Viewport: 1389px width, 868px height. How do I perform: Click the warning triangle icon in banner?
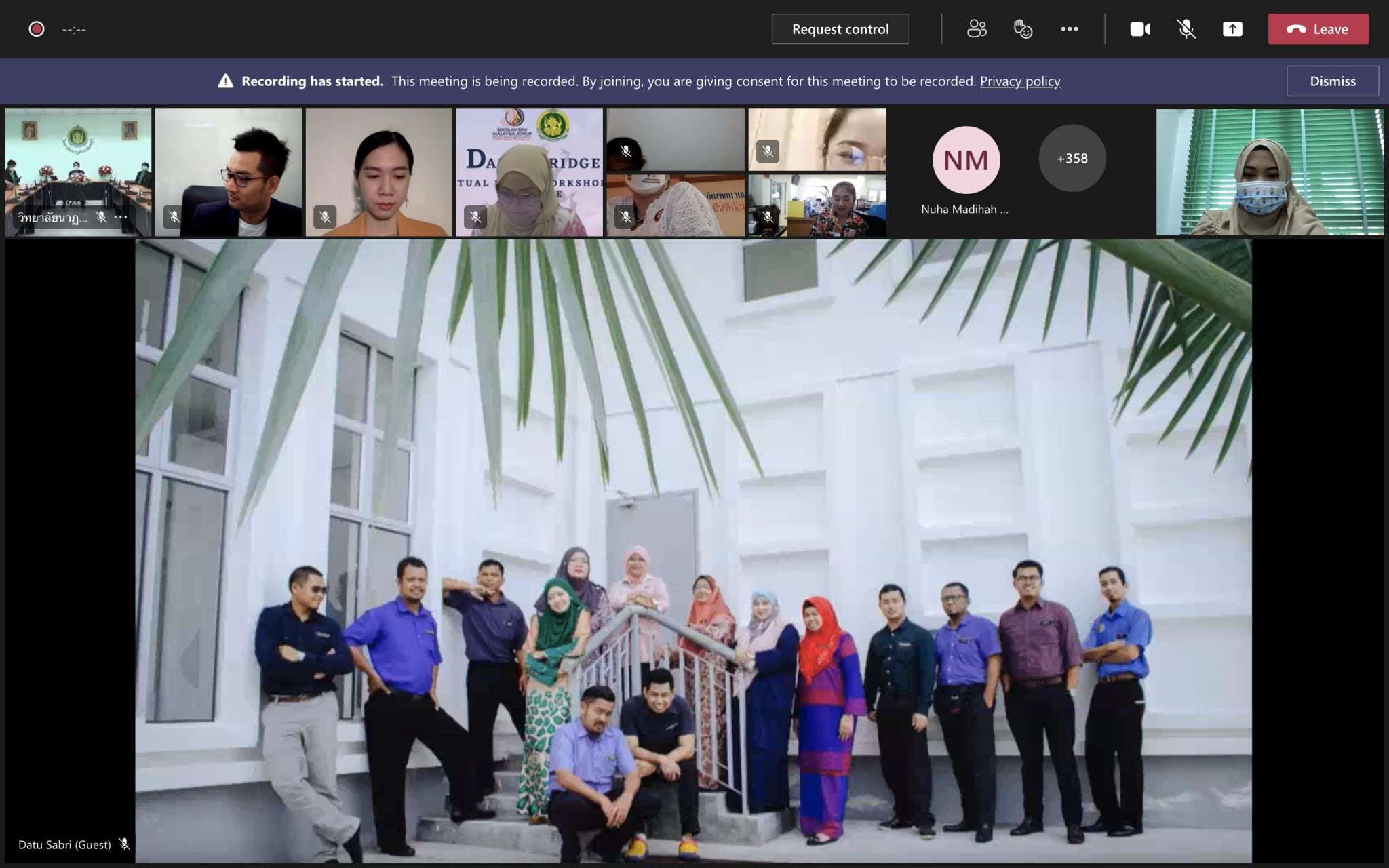pos(225,81)
